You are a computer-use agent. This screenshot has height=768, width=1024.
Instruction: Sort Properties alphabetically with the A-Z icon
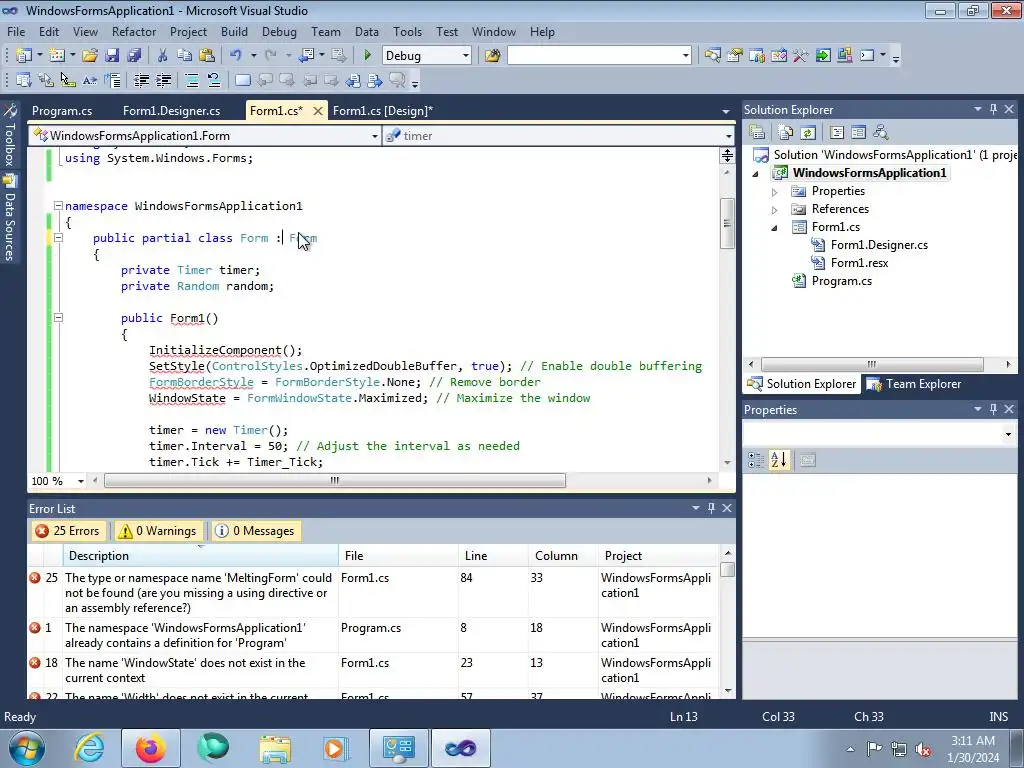778,460
